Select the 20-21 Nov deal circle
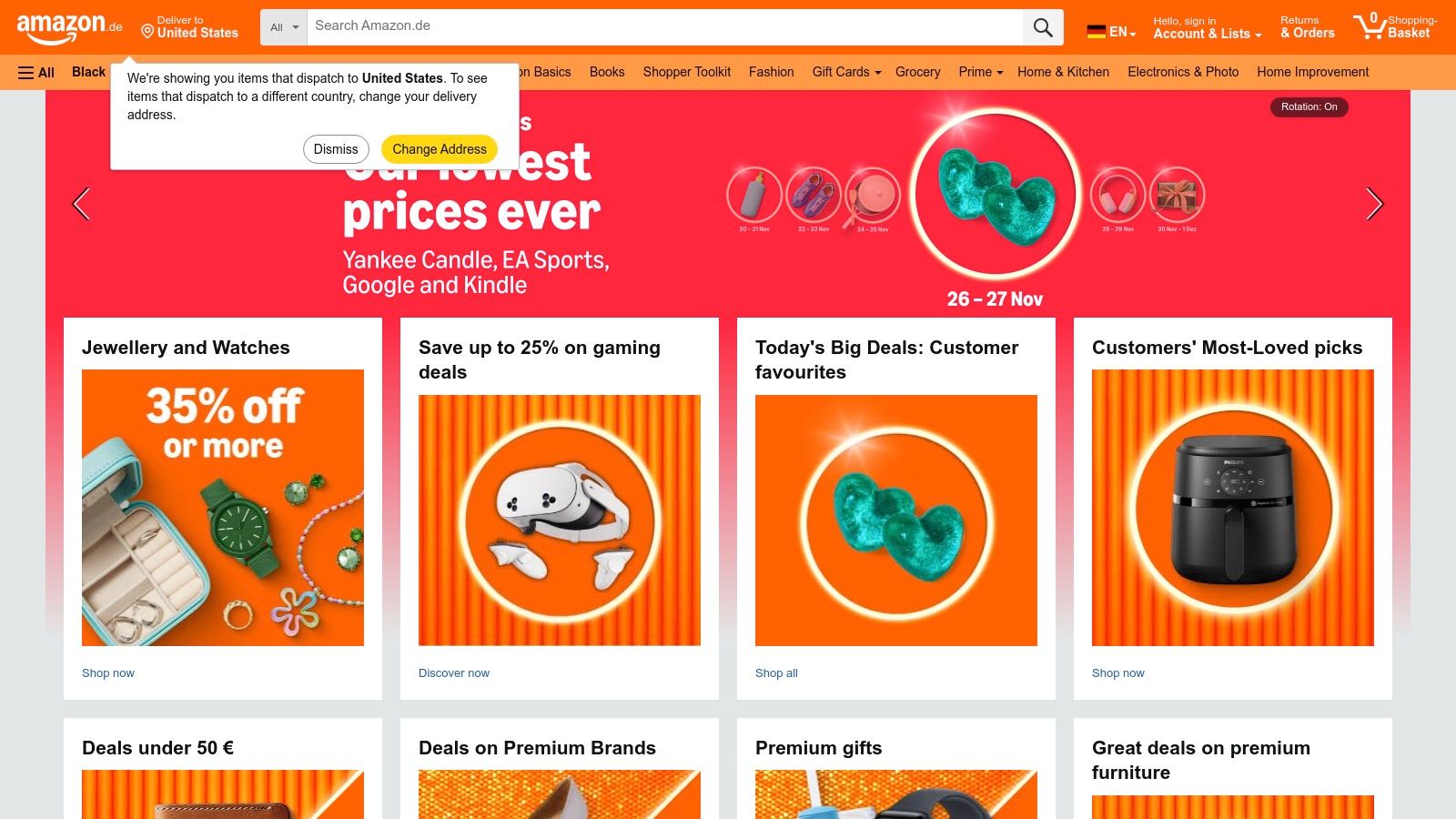Viewport: 1456px width, 819px height. point(754,195)
